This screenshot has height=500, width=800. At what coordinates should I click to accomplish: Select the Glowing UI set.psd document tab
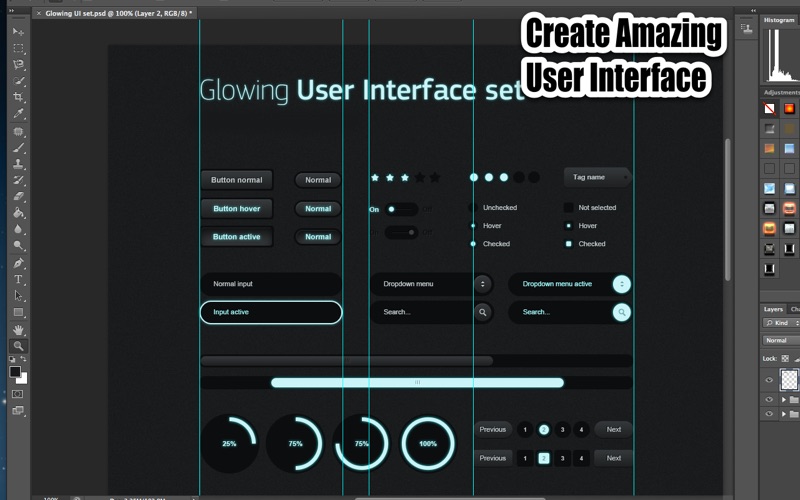coord(118,13)
